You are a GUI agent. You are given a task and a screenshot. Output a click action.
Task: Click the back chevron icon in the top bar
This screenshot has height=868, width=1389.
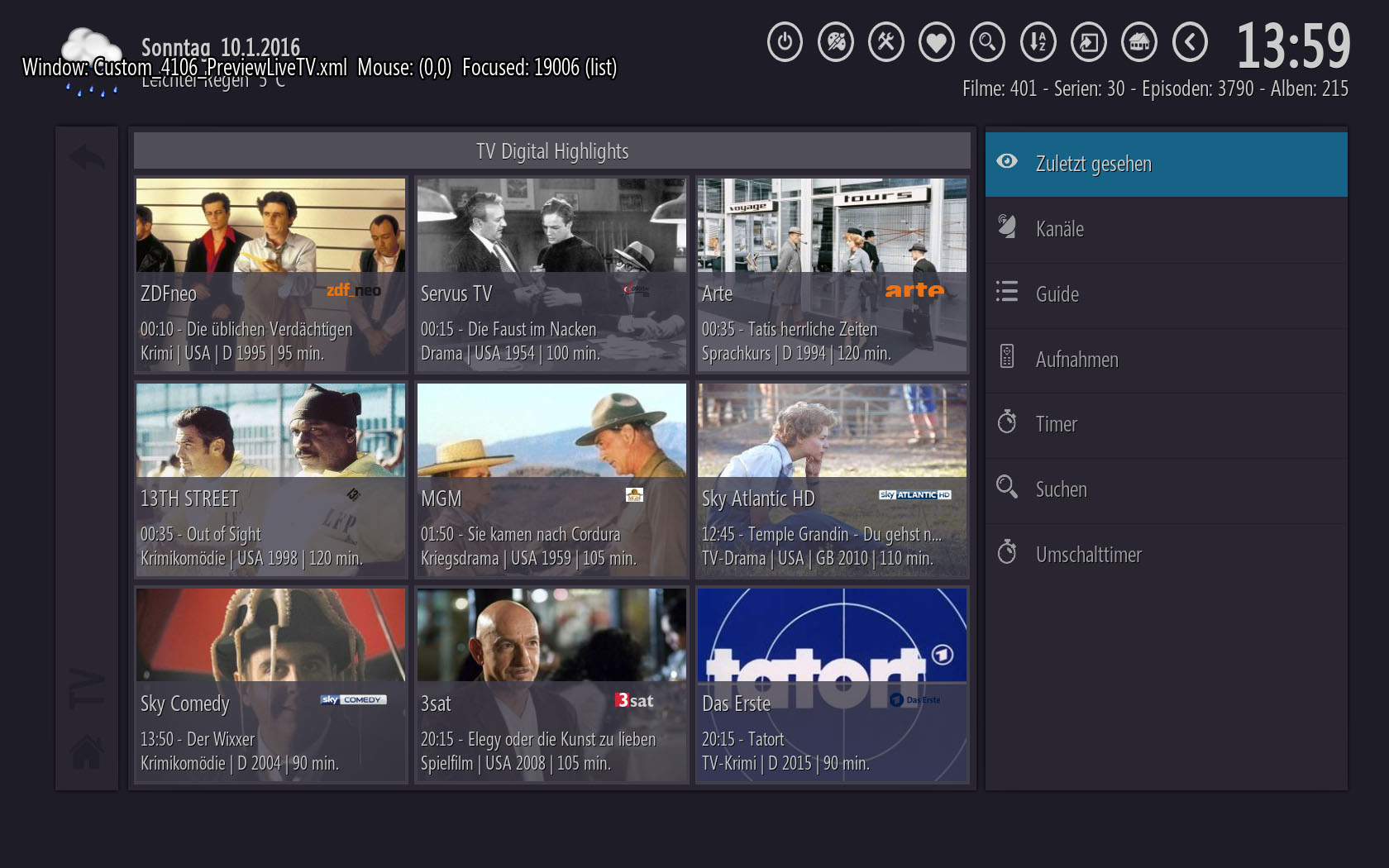tap(1190, 42)
